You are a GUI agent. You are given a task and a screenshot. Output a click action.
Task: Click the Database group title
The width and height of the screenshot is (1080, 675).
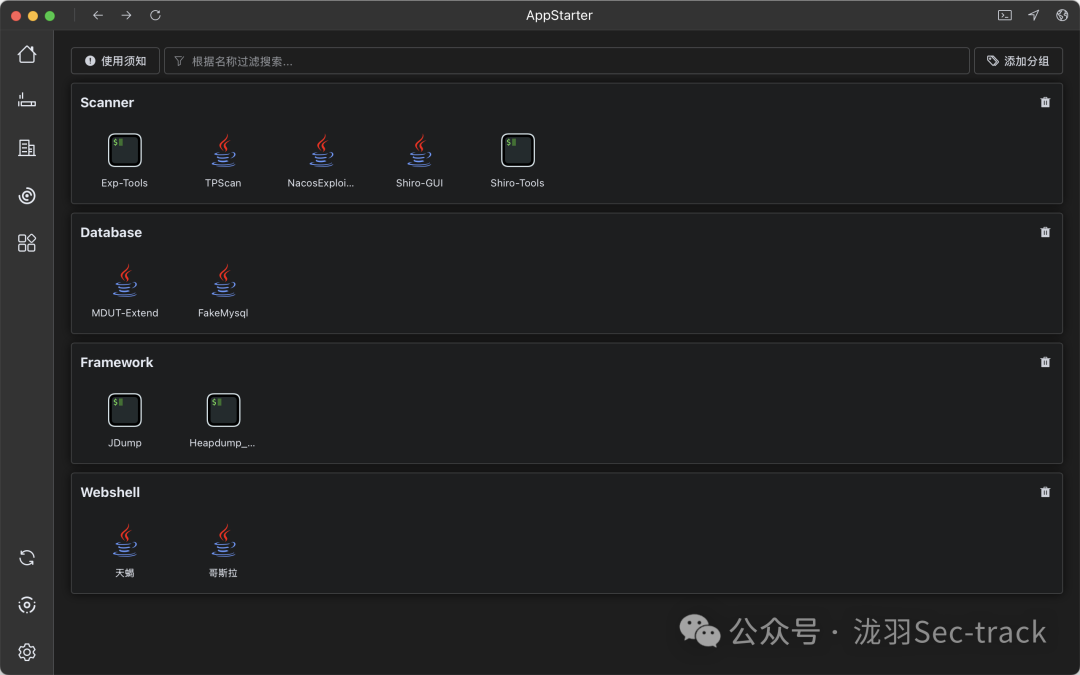coord(111,232)
